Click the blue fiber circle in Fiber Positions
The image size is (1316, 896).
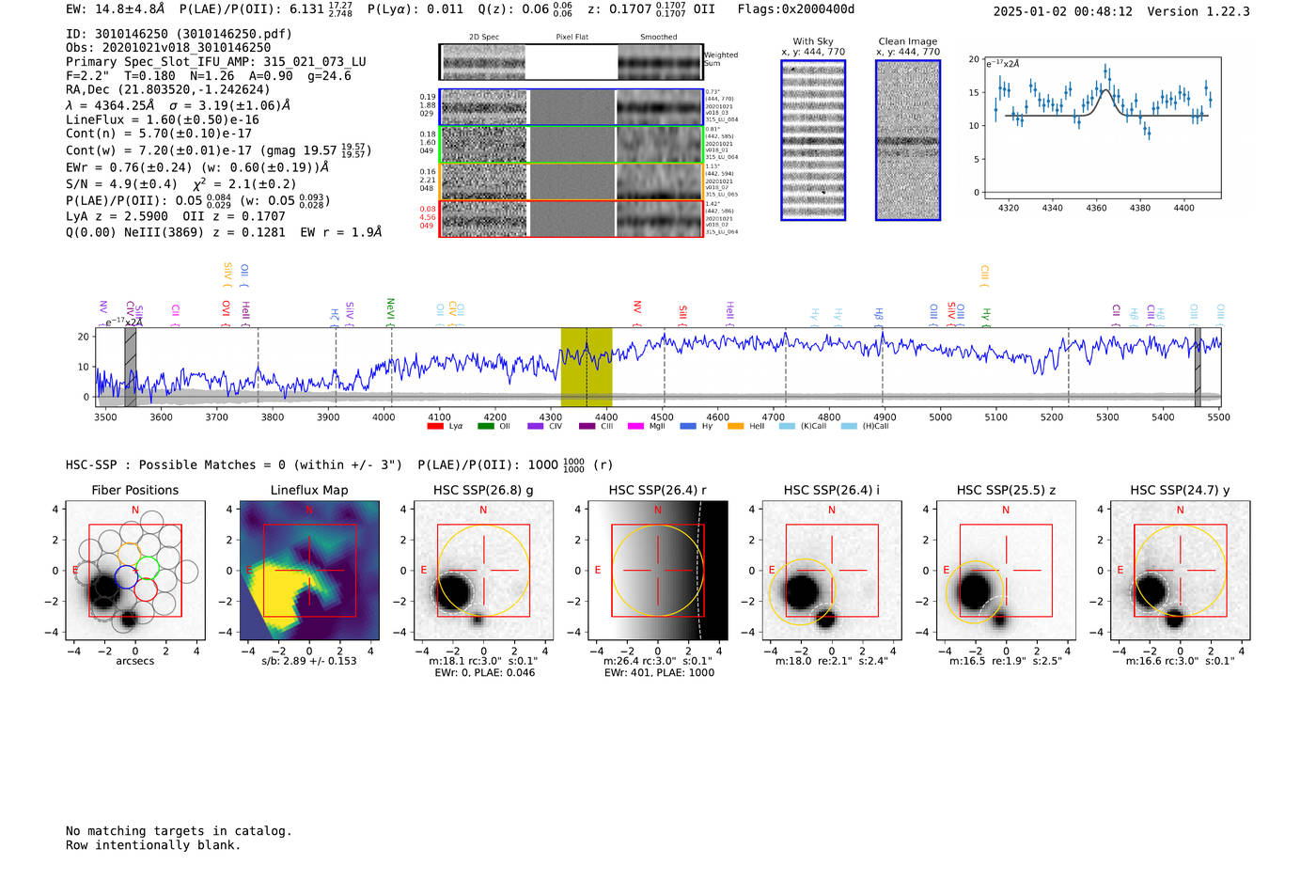(x=127, y=576)
